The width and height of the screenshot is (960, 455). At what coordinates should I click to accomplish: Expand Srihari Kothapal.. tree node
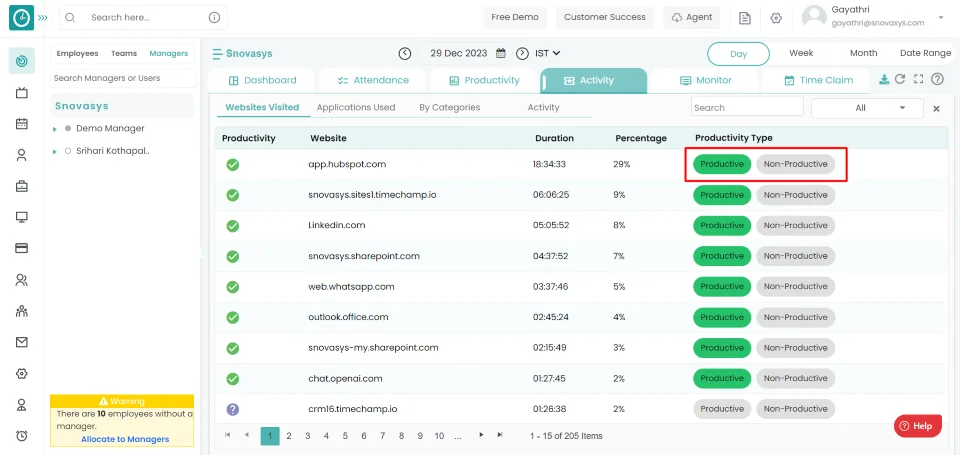click(x=54, y=151)
